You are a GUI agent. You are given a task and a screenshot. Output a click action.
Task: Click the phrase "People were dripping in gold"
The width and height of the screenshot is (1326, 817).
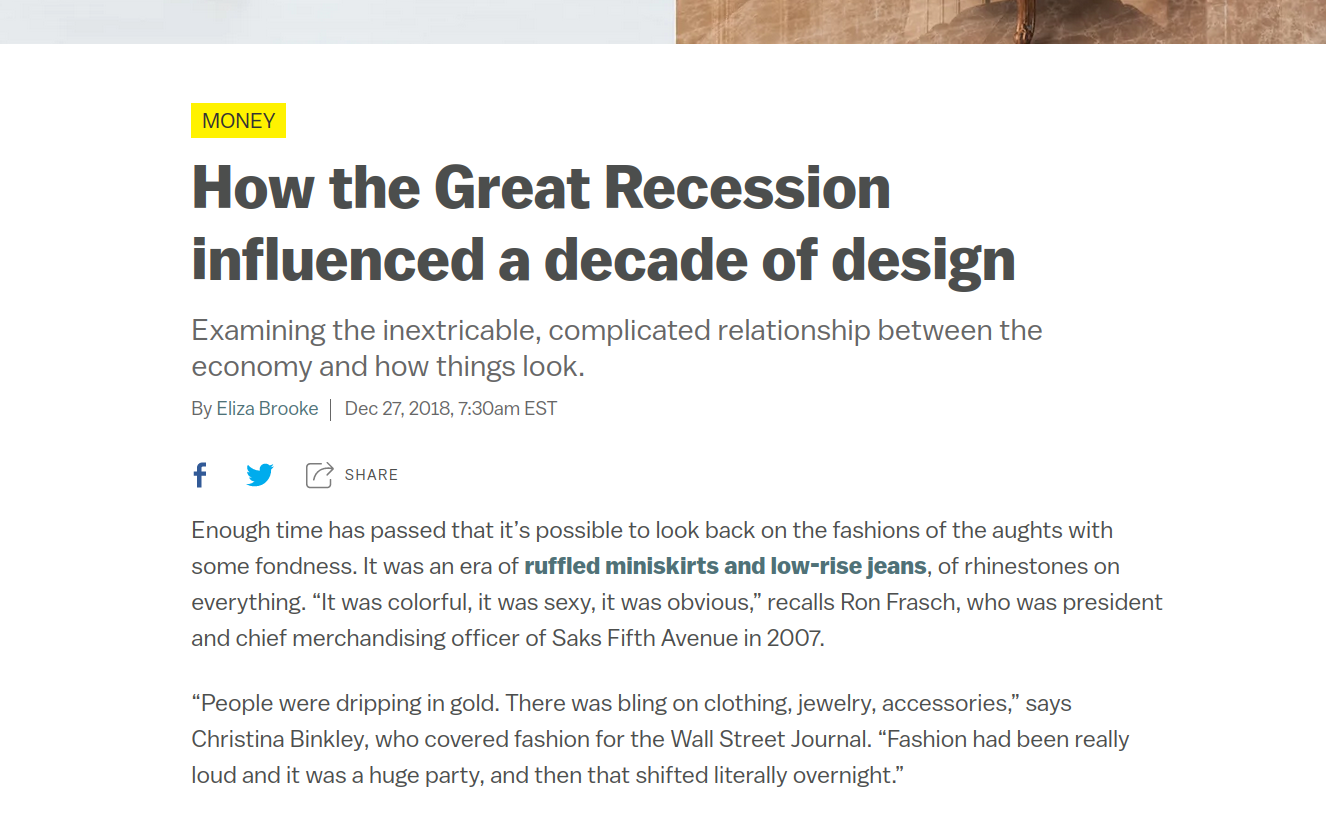[345, 703]
